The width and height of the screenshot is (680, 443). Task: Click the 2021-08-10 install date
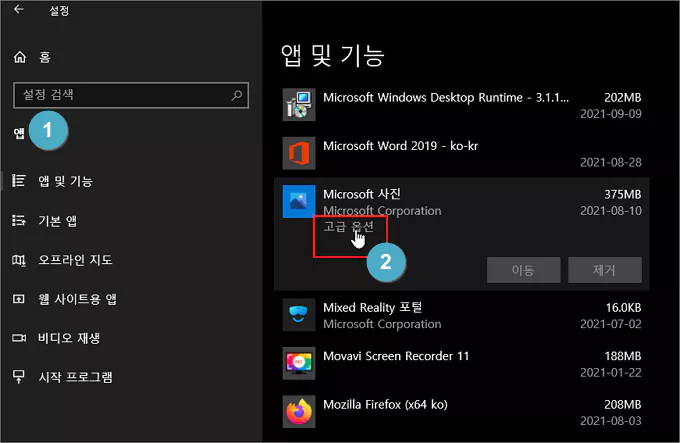coord(611,211)
